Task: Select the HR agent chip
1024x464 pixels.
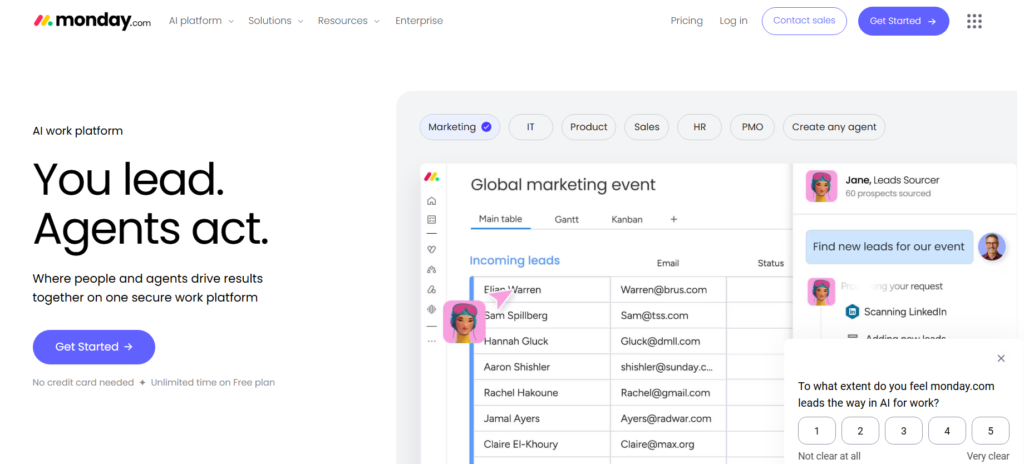Action: pos(699,127)
